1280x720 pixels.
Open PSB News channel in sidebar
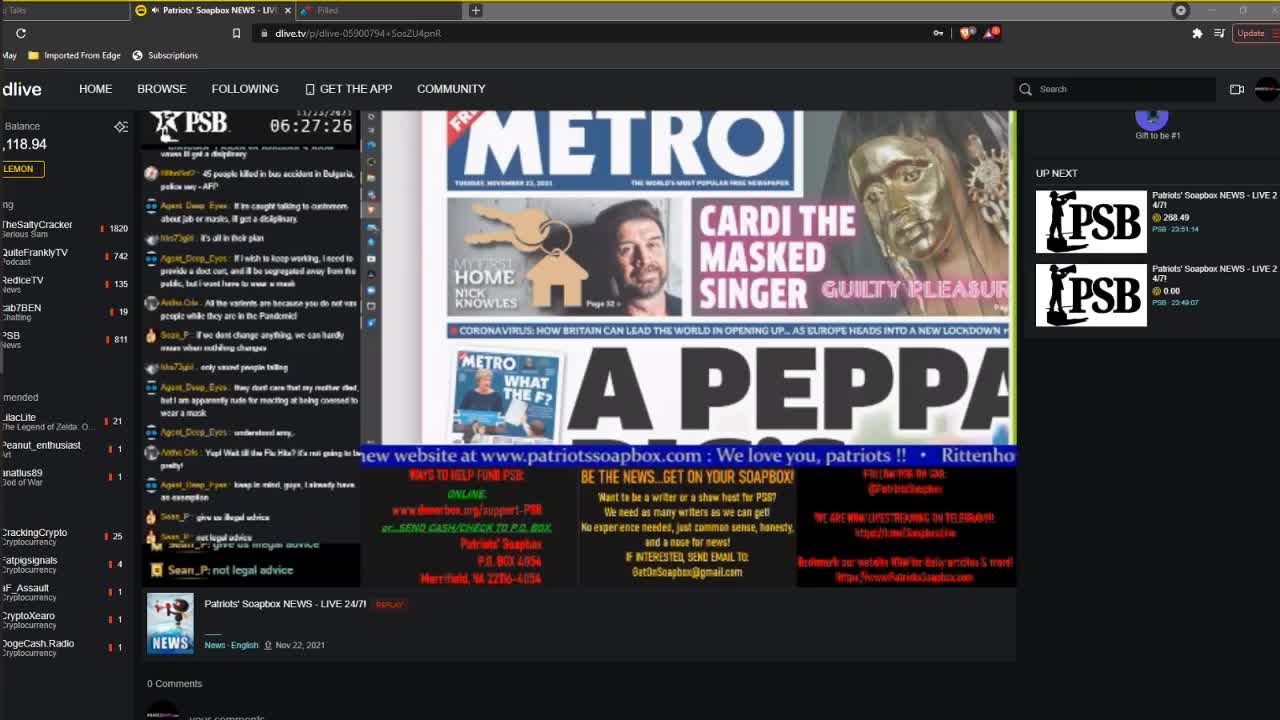click(x=65, y=340)
